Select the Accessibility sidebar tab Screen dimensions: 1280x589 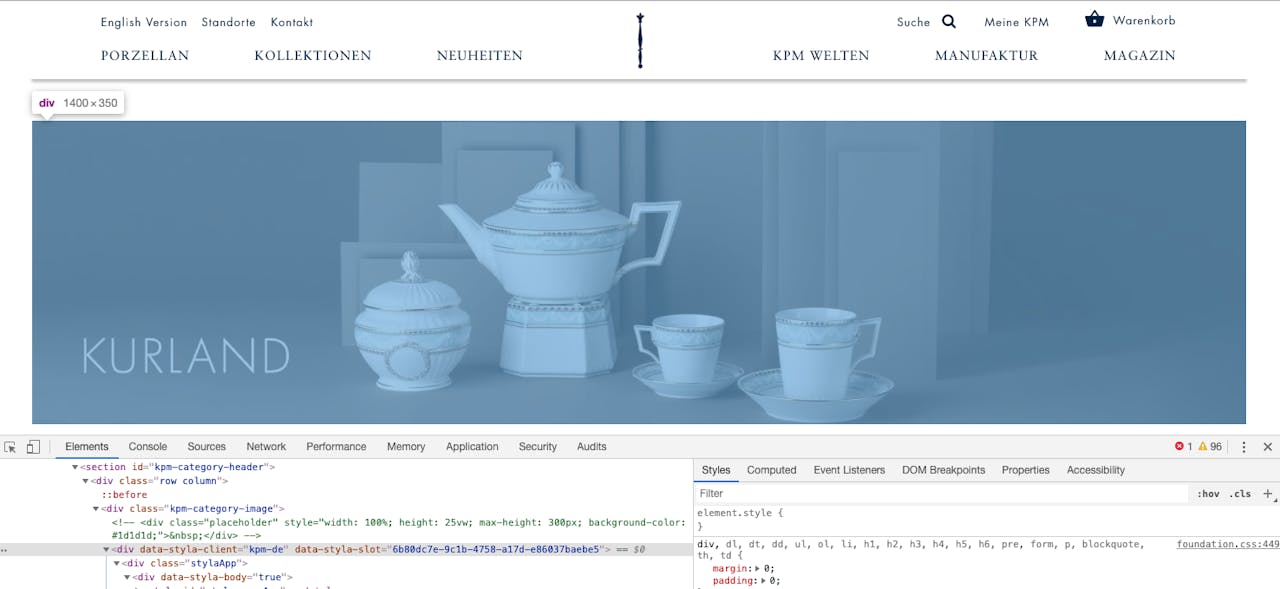click(1096, 470)
